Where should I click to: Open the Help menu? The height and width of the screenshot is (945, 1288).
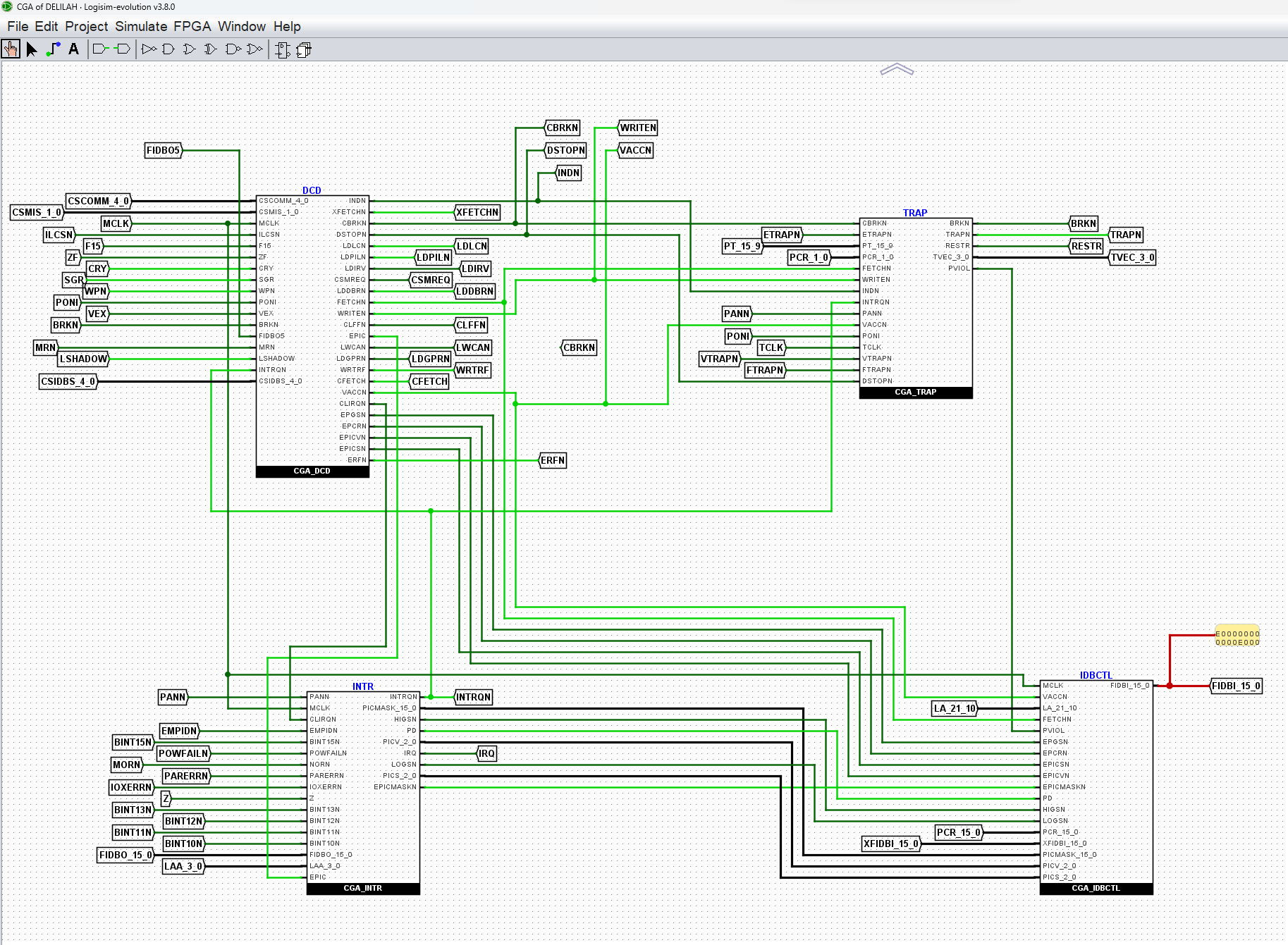pos(286,26)
